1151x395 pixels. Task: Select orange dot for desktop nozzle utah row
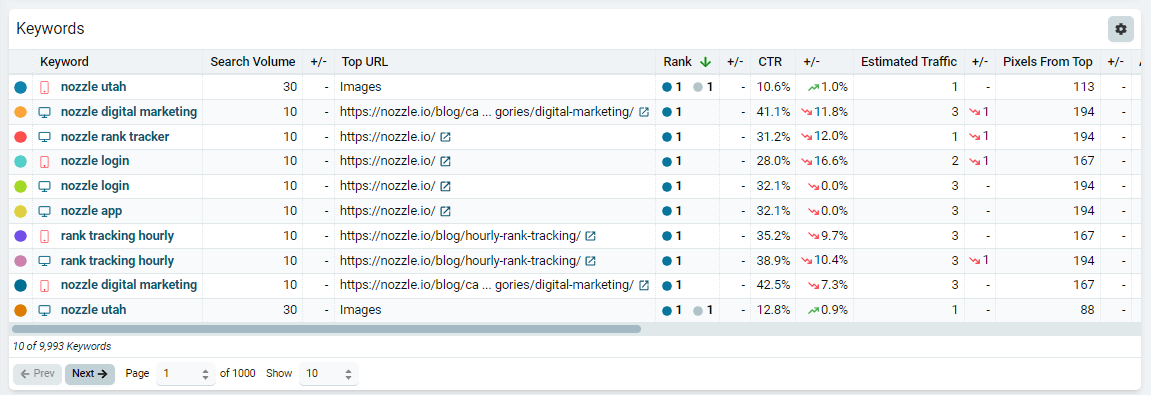[21, 311]
